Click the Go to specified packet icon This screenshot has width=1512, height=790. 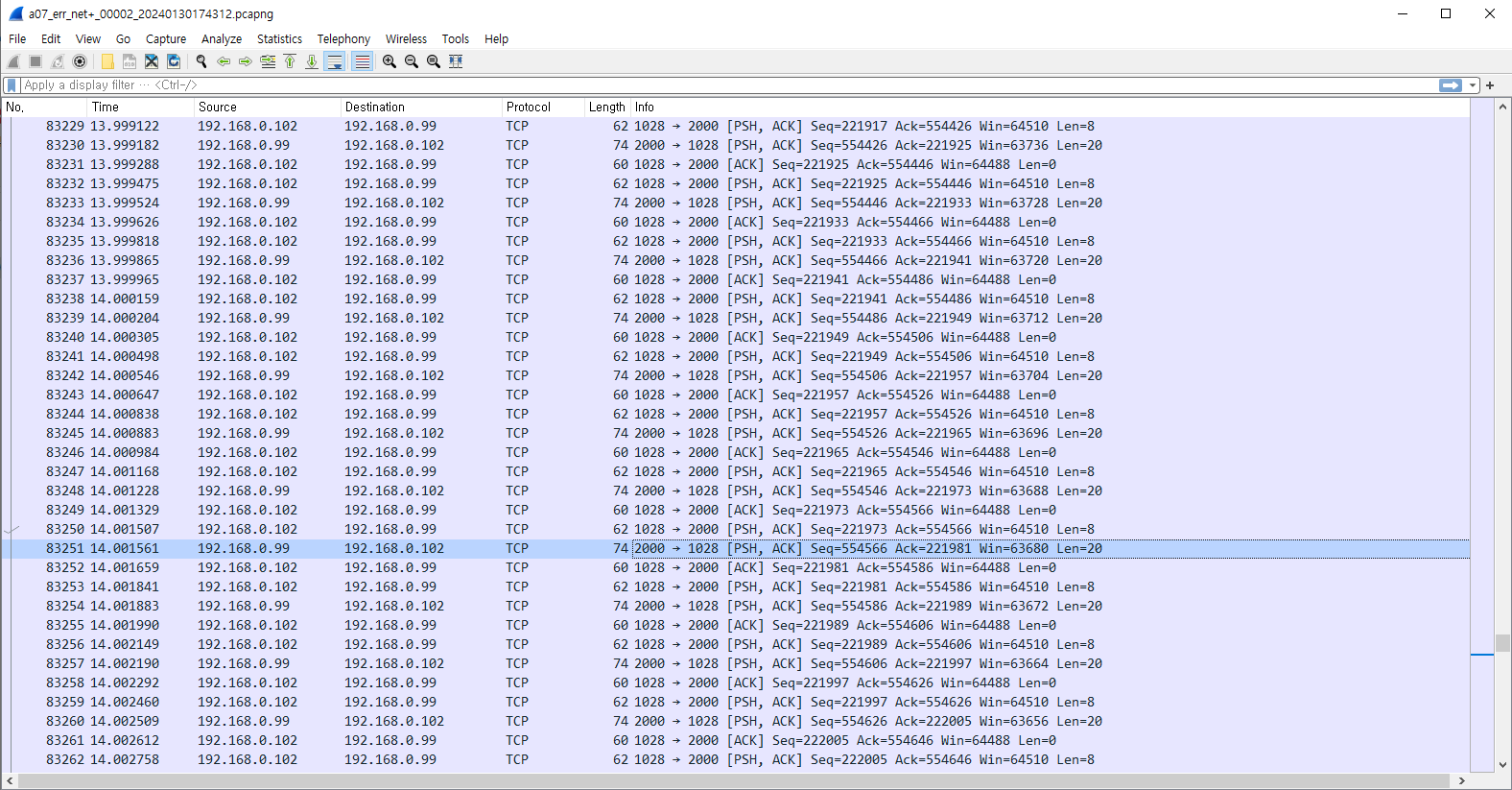click(x=268, y=61)
